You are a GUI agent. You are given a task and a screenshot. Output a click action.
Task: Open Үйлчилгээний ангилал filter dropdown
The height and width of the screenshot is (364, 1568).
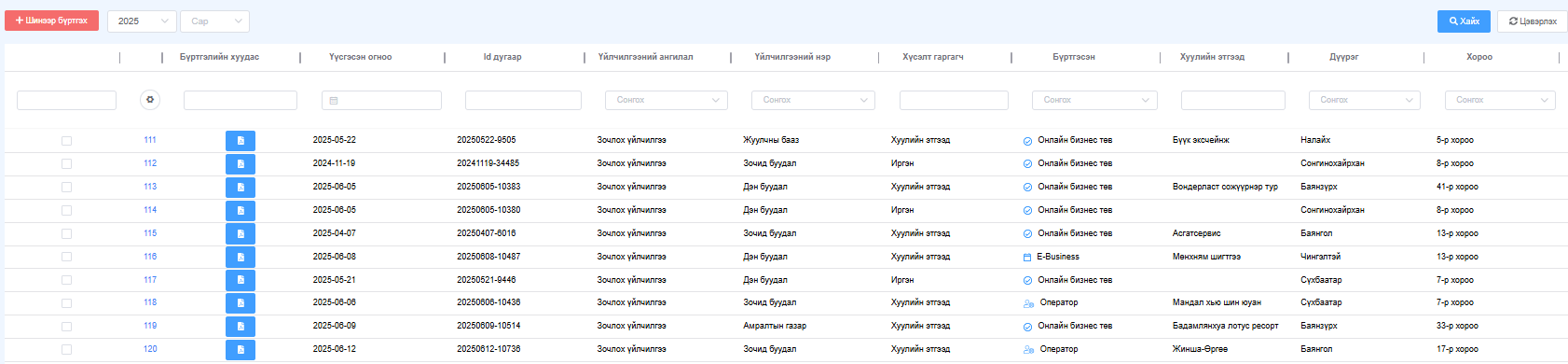pyautogui.click(x=666, y=100)
